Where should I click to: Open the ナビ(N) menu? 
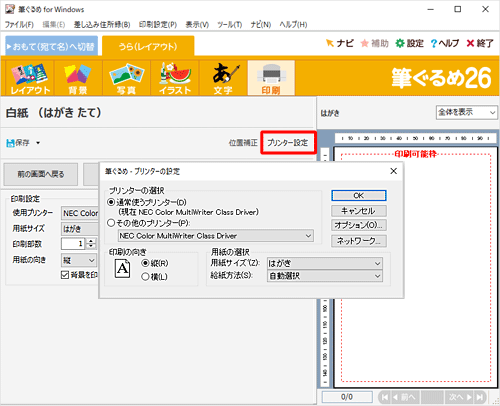pos(261,25)
